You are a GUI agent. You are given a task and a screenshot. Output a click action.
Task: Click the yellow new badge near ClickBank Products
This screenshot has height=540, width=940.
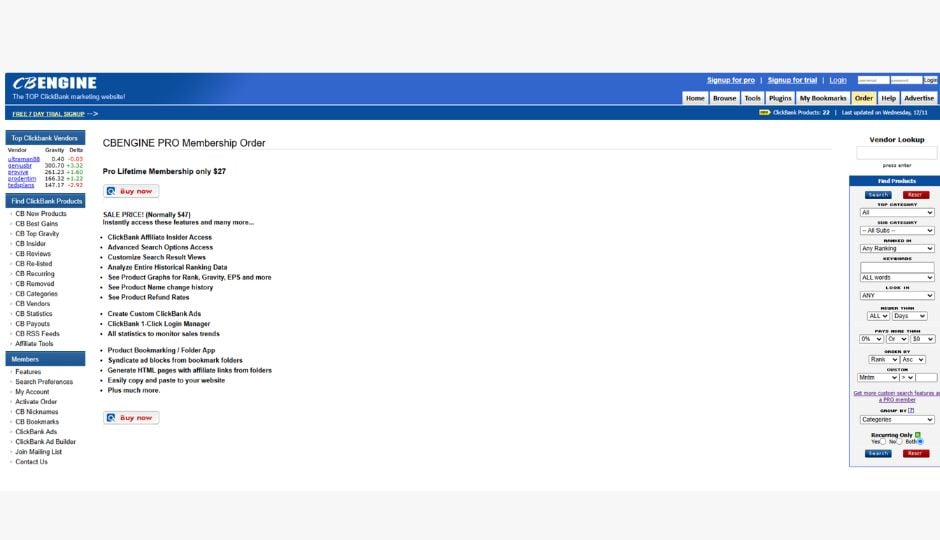(764, 113)
